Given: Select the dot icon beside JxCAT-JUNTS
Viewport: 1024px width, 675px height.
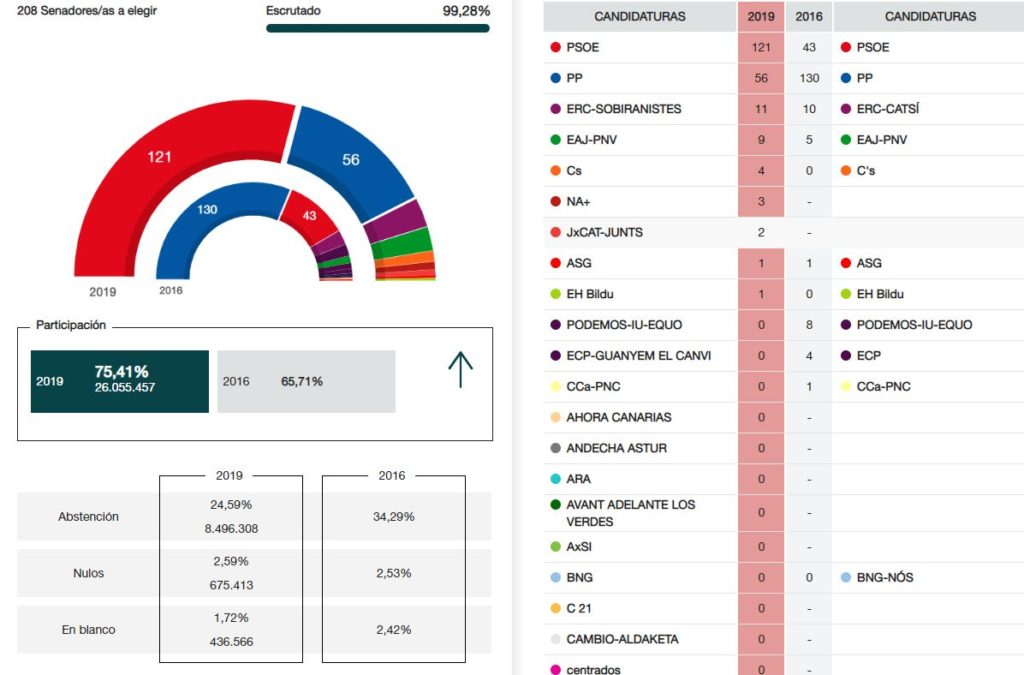Looking at the screenshot, I should tap(555, 233).
